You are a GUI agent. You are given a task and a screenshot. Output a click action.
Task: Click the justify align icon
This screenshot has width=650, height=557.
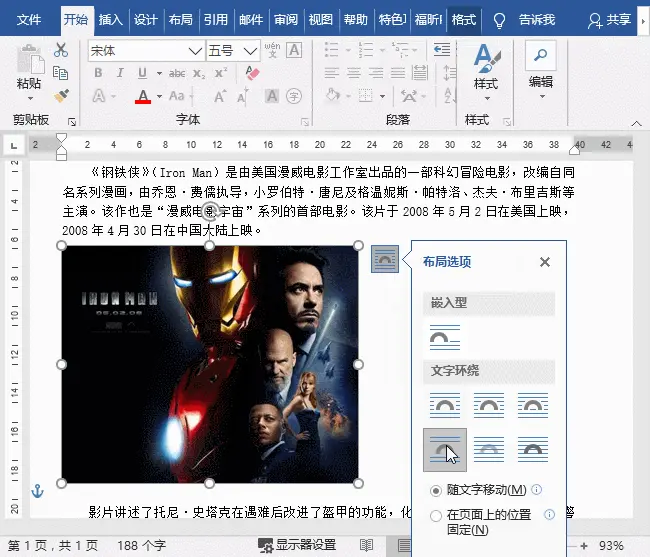pyautogui.click(x=398, y=73)
